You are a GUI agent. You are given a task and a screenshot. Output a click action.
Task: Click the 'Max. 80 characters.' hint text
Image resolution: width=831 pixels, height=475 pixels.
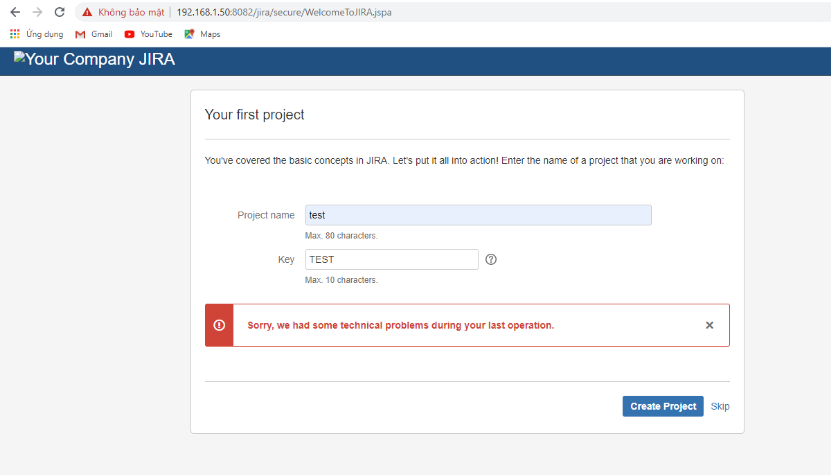(341, 236)
